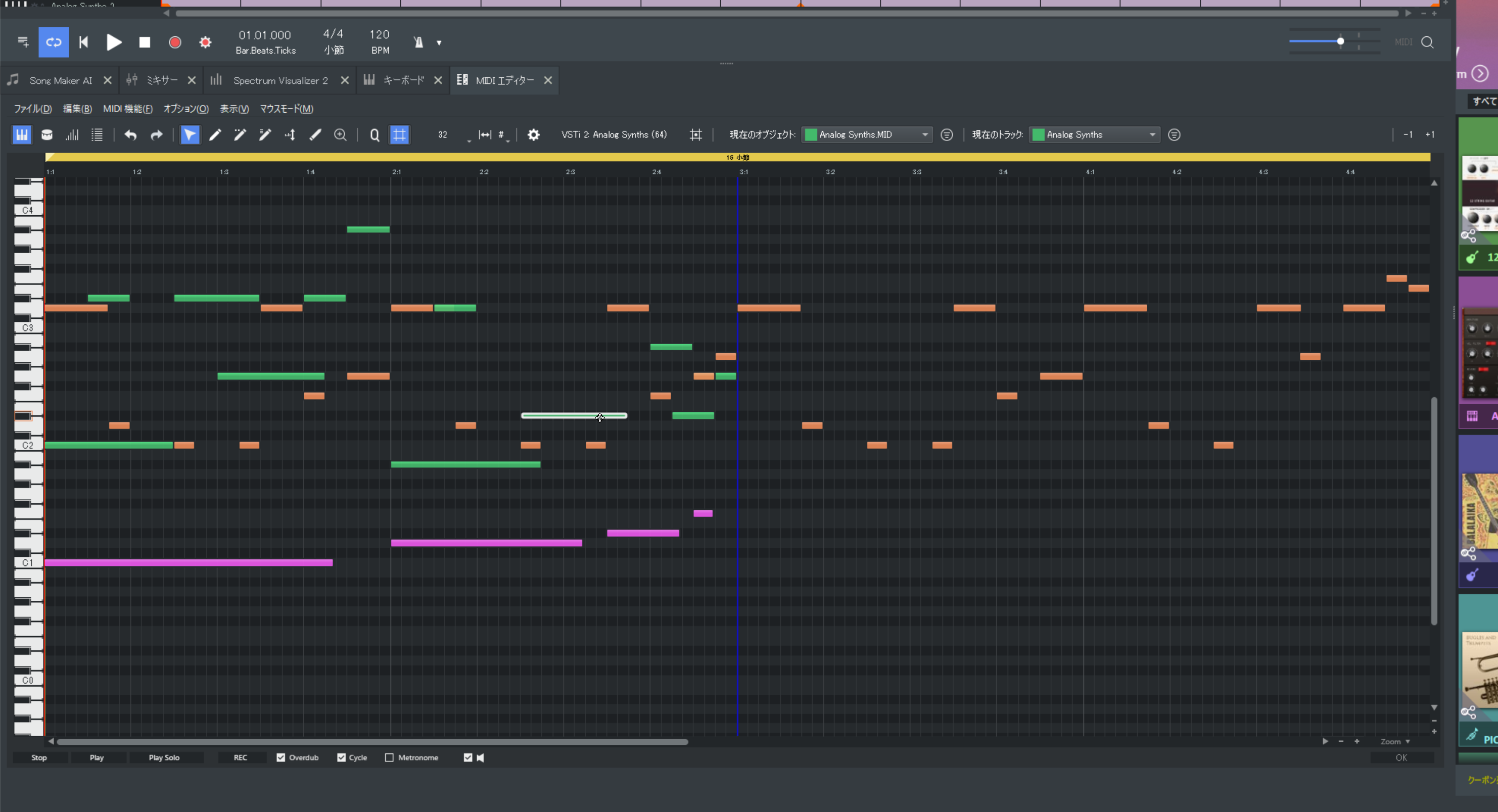Viewport: 1498px width, 812px height.
Task: Select the arrow selection mouse tool
Action: [x=190, y=135]
